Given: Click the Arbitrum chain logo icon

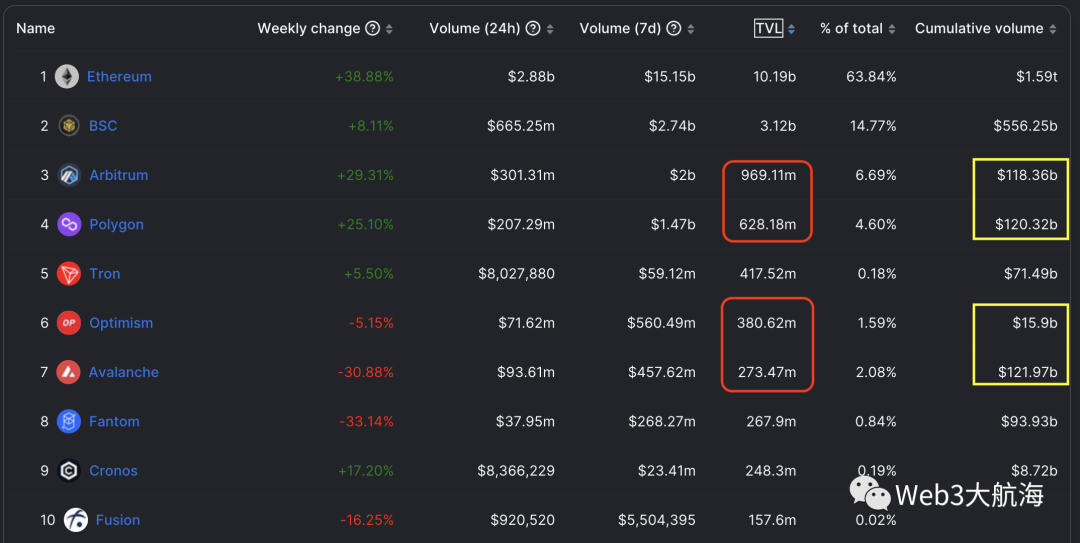Looking at the screenshot, I should click(69, 175).
